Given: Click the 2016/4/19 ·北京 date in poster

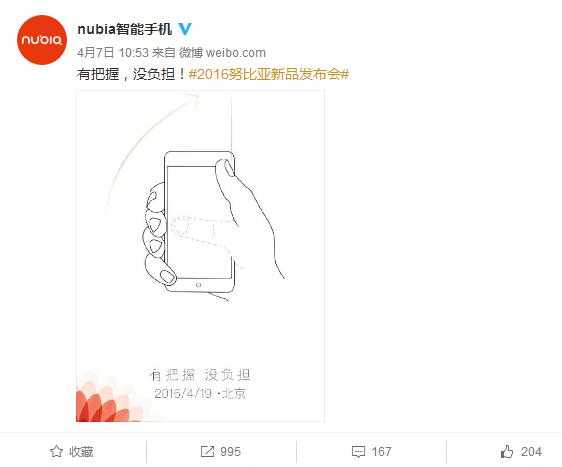Looking at the screenshot, I should pos(200,394).
